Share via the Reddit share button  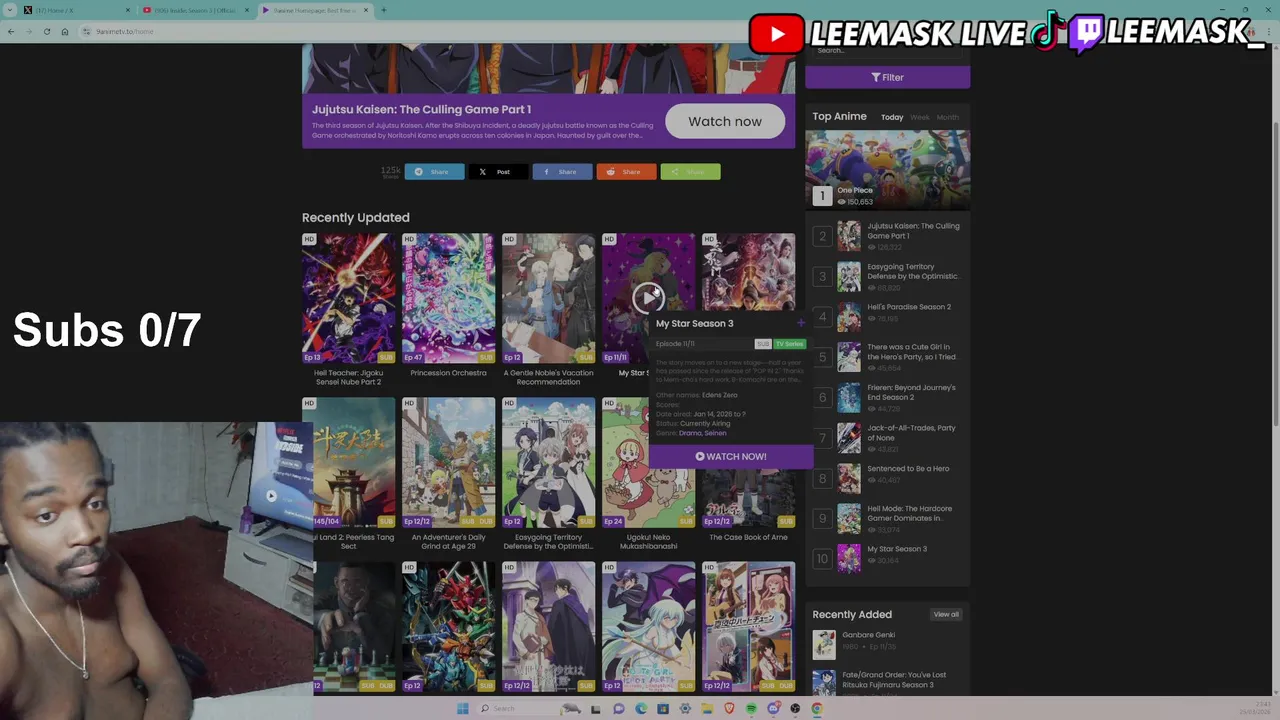point(626,172)
